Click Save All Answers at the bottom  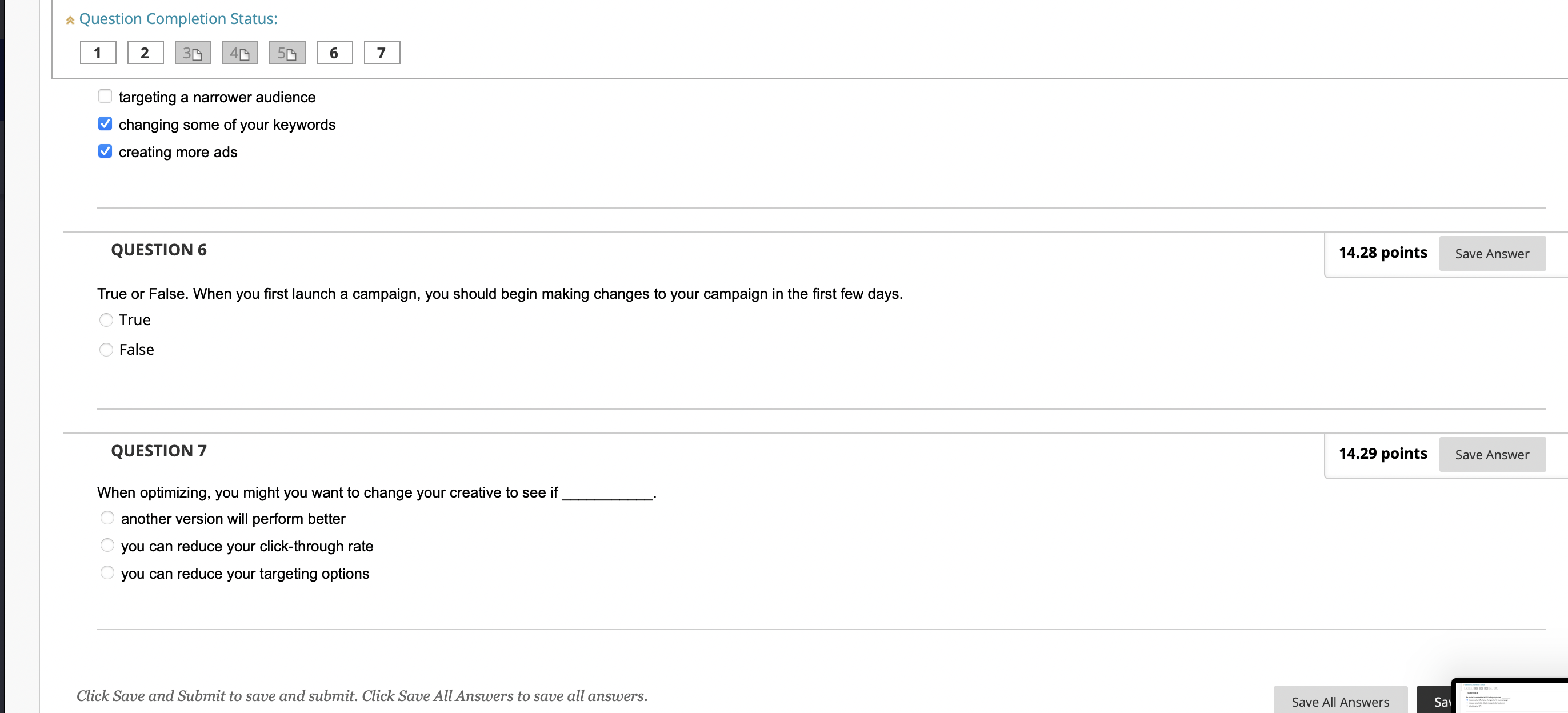click(x=1340, y=701)
